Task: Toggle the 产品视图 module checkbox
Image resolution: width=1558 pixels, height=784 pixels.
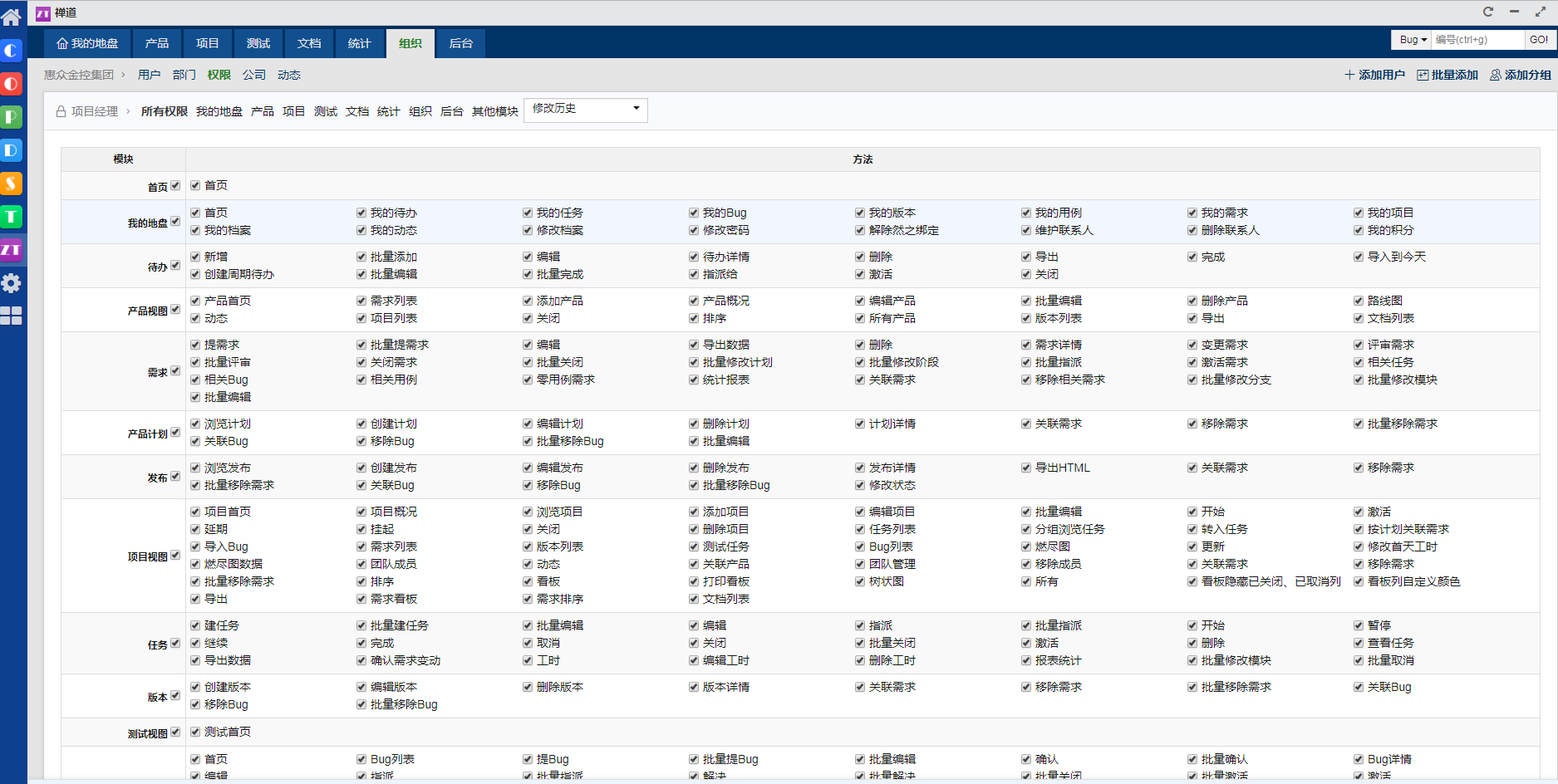Action: [175, 310]
